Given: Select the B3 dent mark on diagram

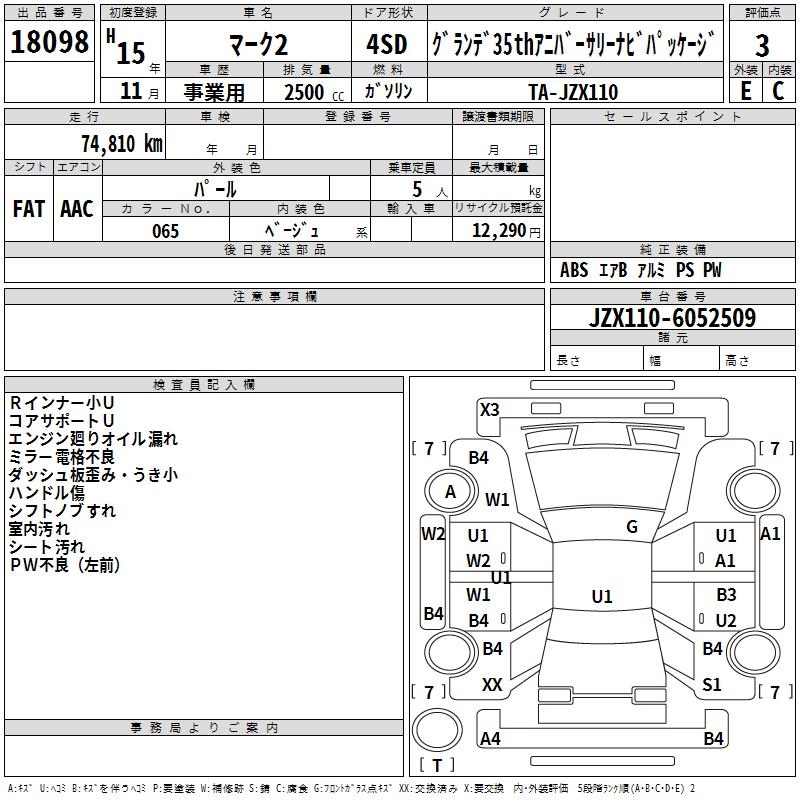Looking at the screenshot, I should click(x=725, y=594).
